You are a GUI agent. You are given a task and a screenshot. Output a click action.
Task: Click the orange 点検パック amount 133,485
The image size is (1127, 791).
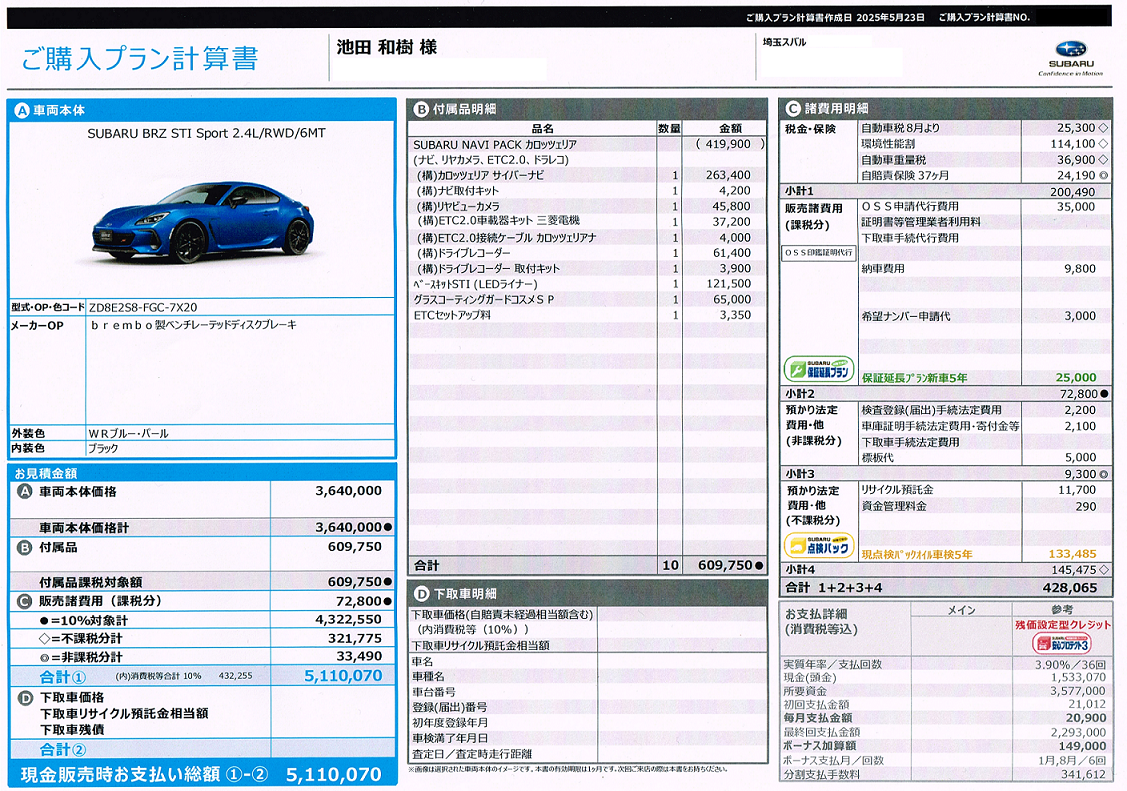1072,554
